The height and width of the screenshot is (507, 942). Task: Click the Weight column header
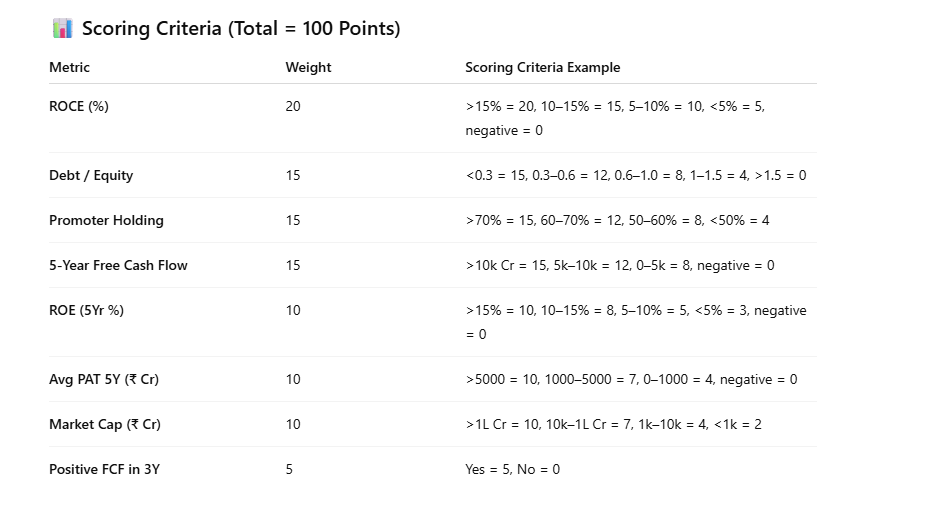[x=308, y=67]
